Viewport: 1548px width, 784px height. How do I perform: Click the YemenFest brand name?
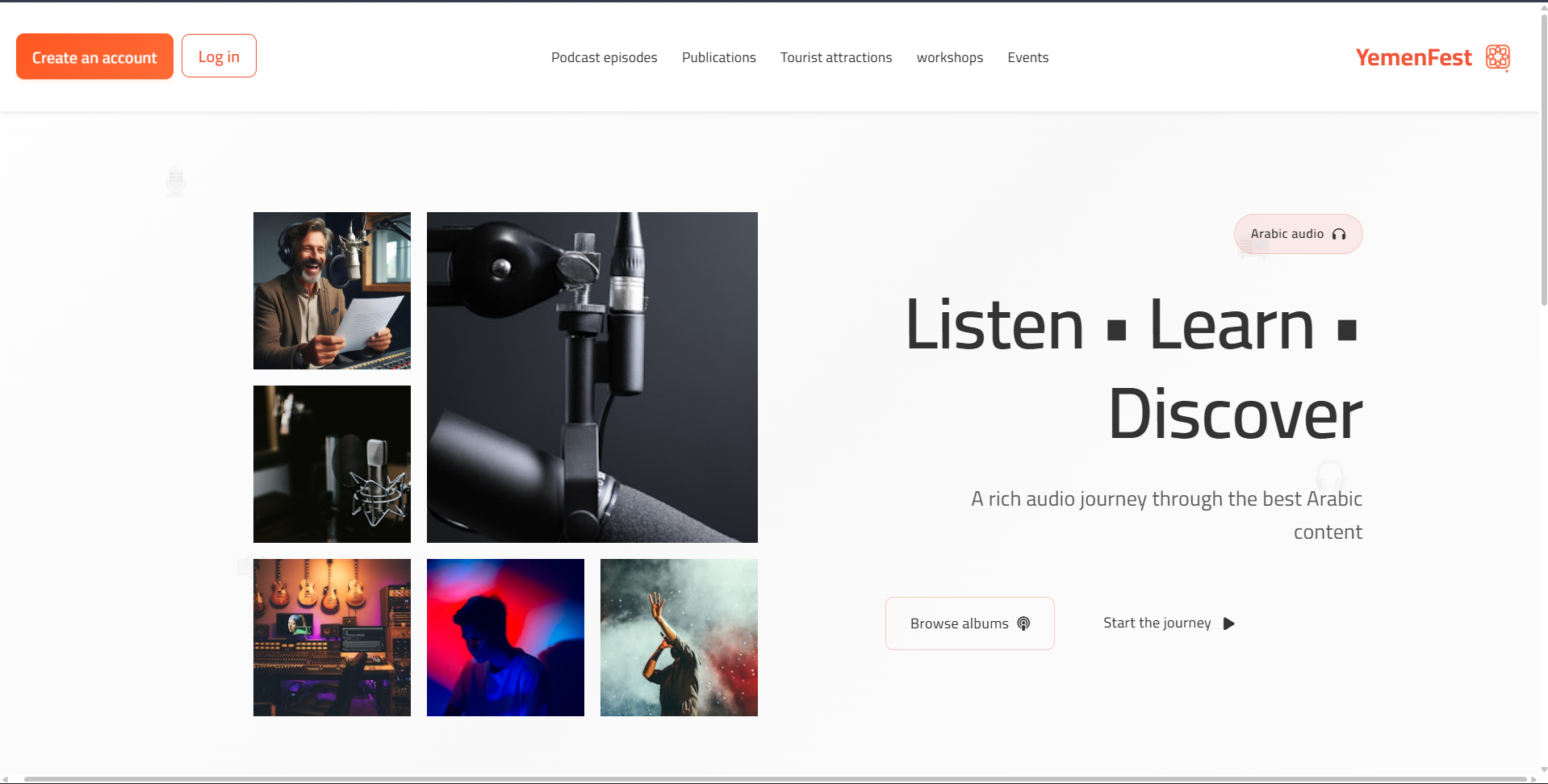(1413, 57)
